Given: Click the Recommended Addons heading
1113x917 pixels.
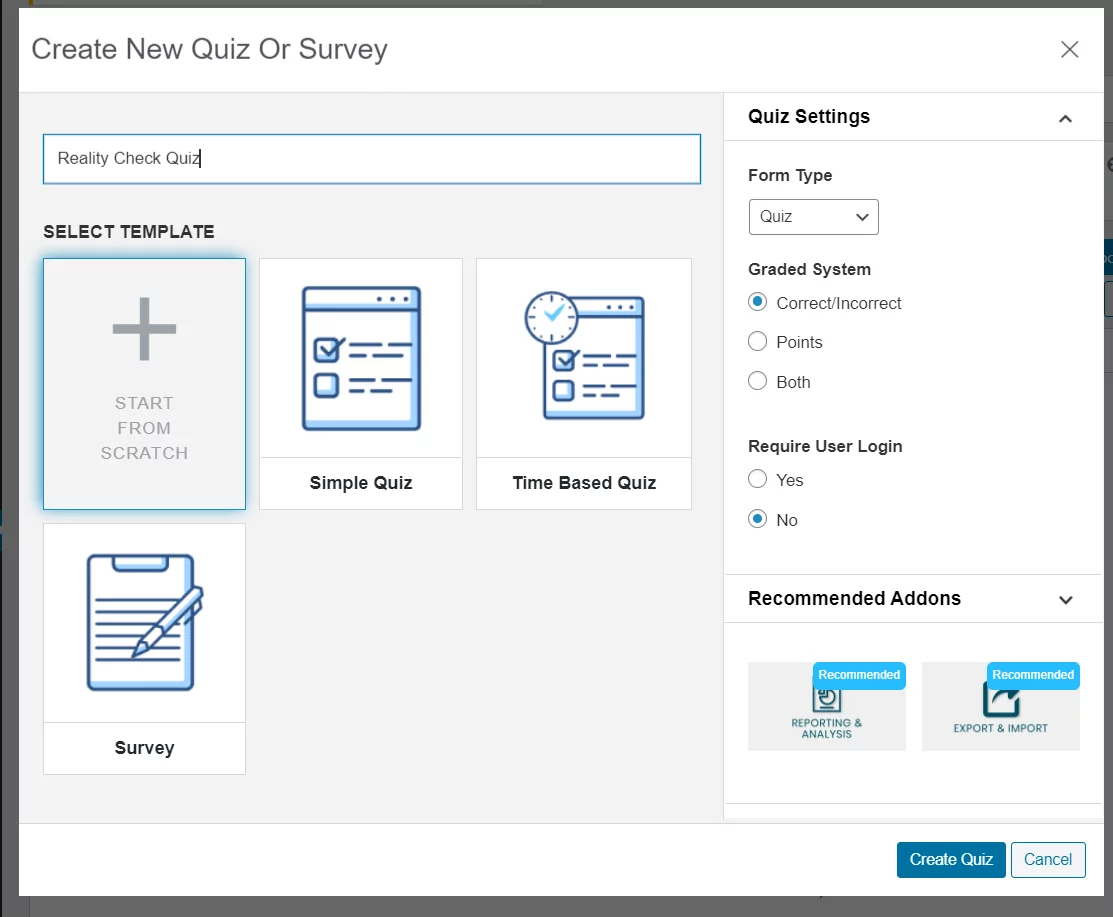Looking at the screenshot, I should (x=854, y=598).
